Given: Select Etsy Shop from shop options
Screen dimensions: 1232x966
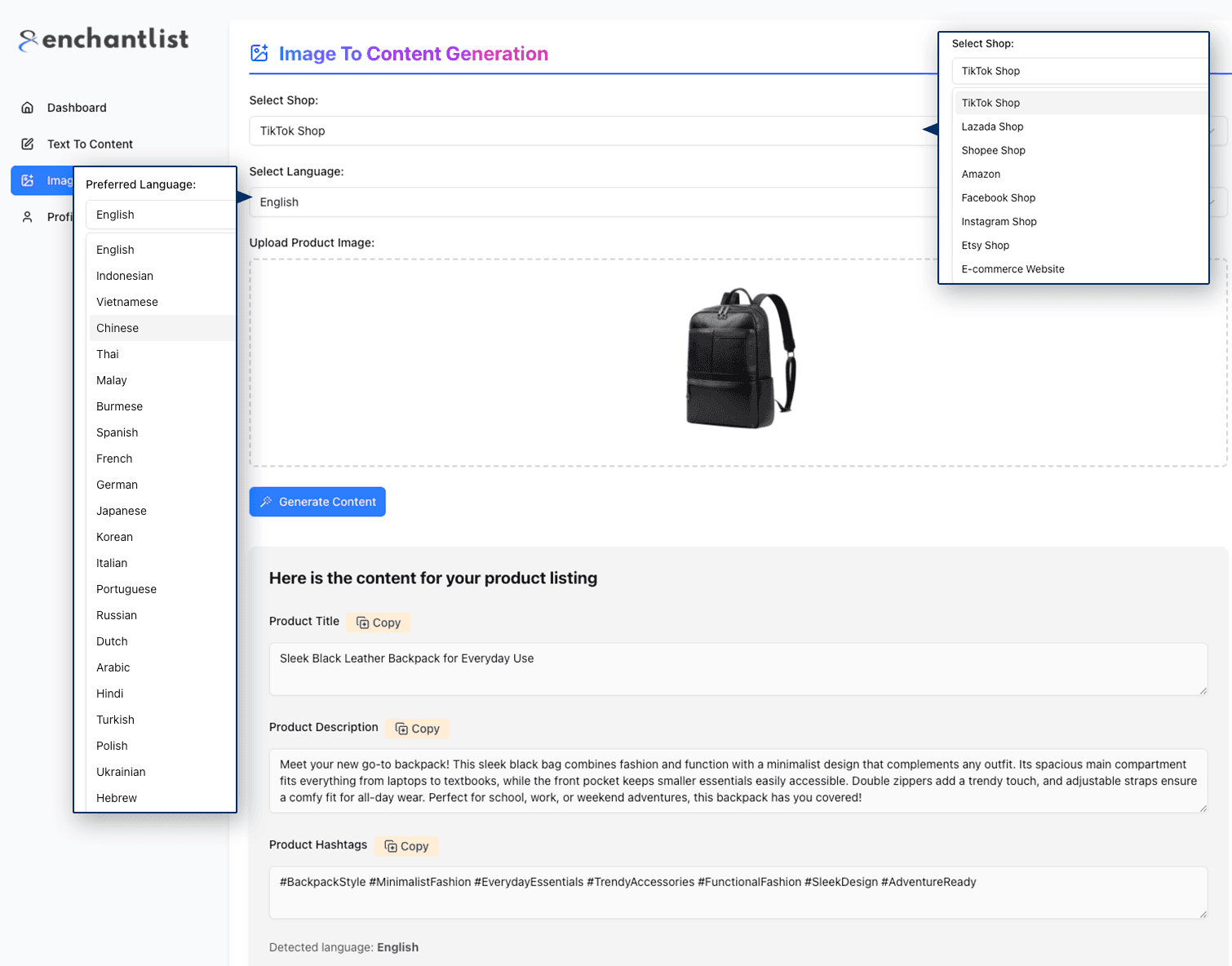Looking at the screenshot, I should point(985,246).
